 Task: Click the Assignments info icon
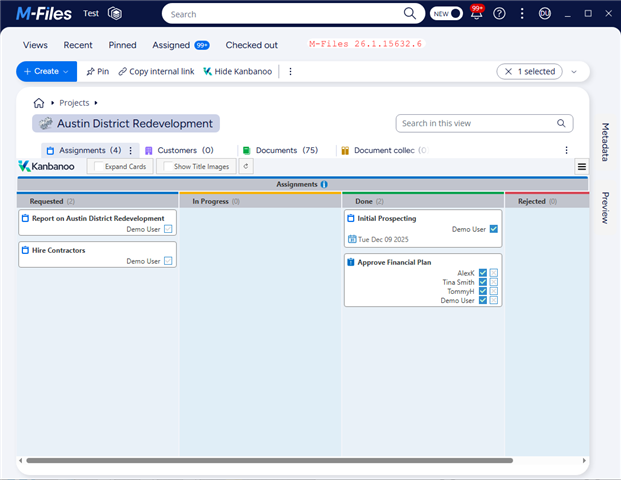click(324, 185)
